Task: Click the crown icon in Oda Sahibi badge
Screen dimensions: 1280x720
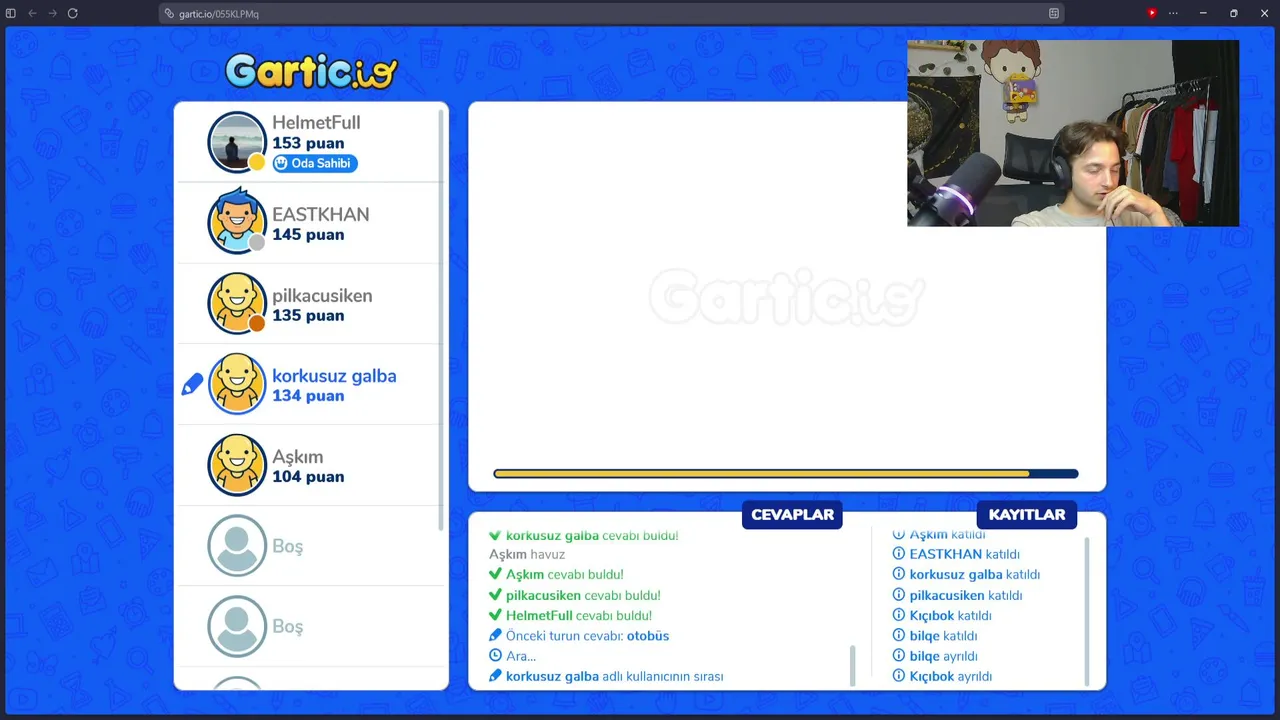Action: pos(281,163)
